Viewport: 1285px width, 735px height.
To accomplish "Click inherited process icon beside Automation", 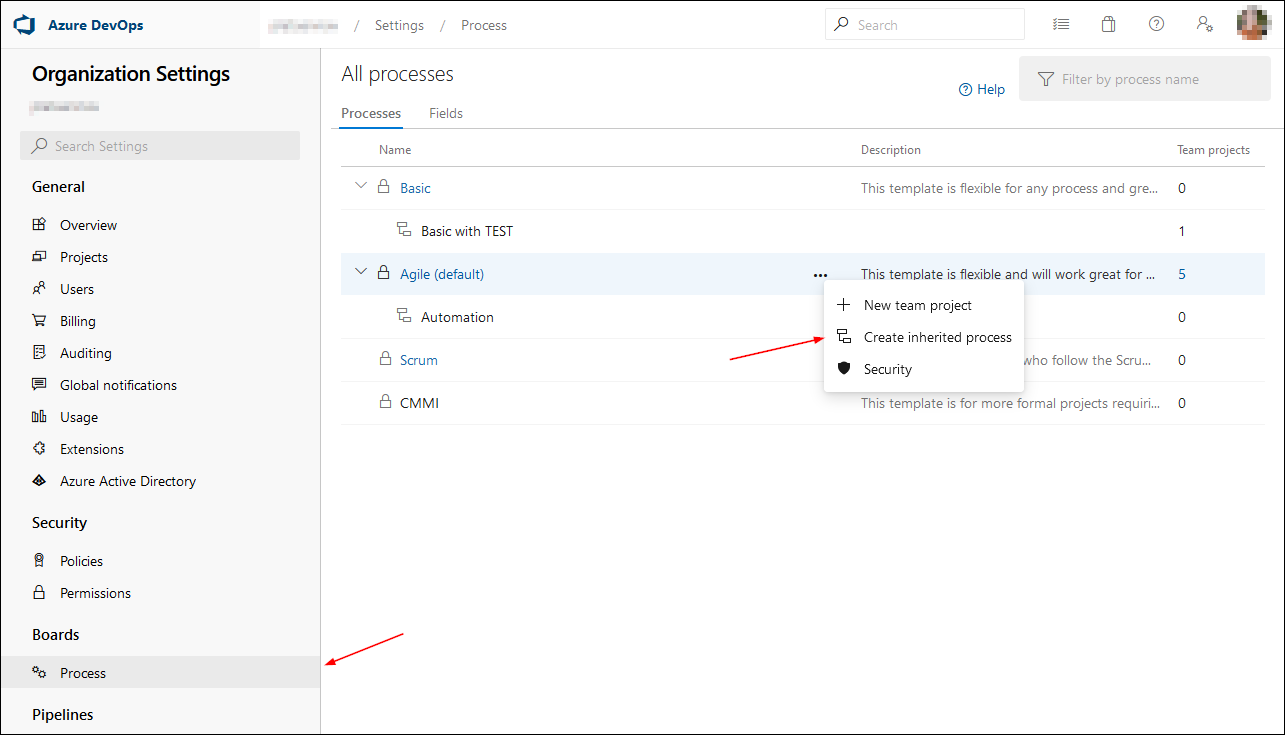I will tap(404, 316).
